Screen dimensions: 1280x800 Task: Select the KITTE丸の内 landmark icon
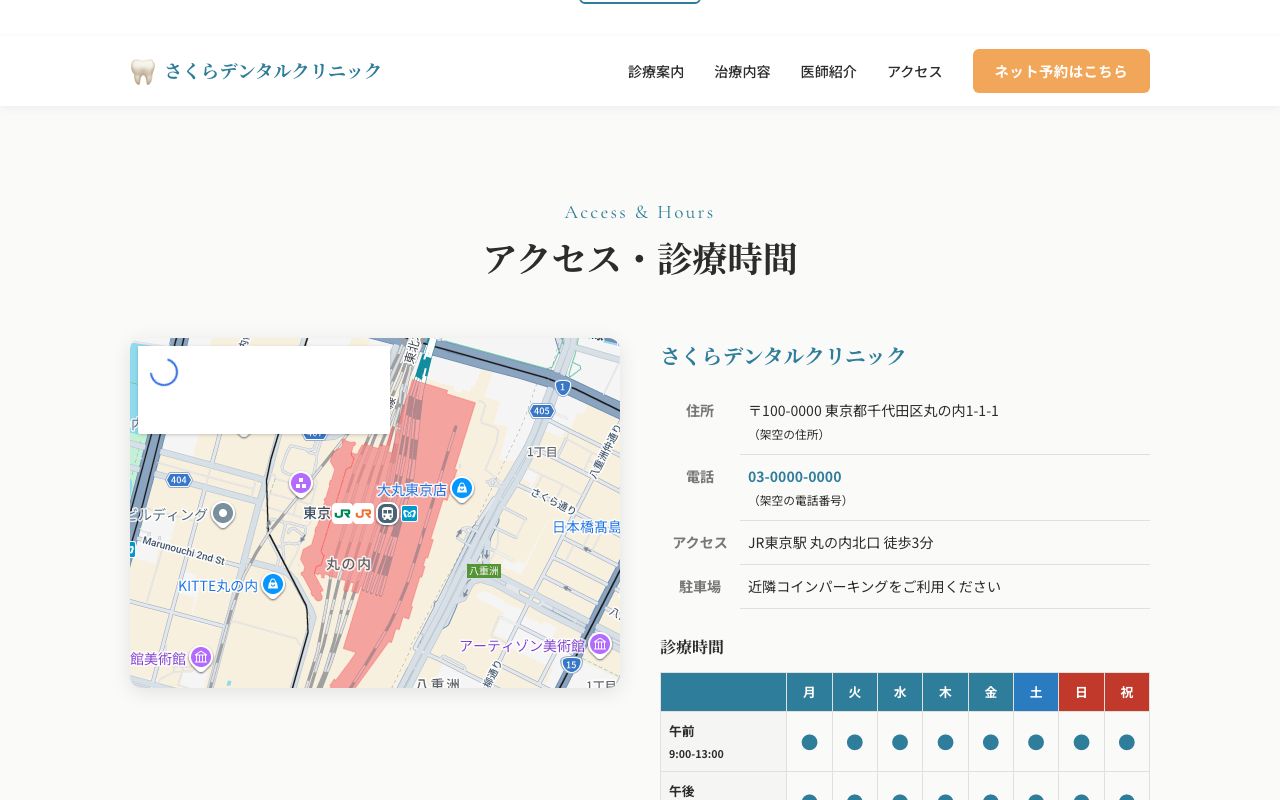click(272, 585)
